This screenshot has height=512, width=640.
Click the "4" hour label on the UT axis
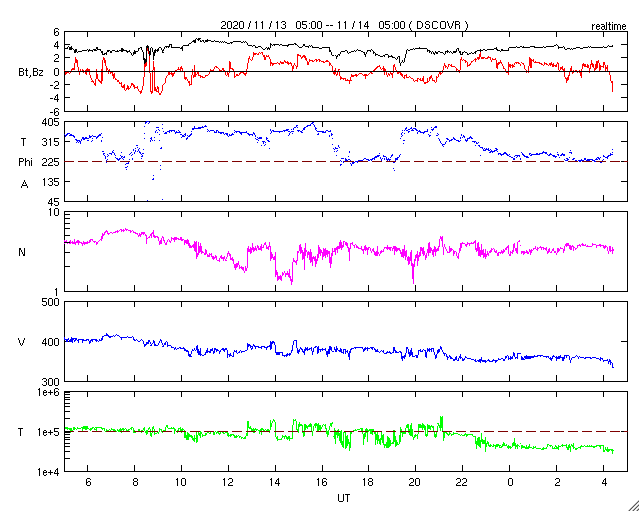pos(604,482)
